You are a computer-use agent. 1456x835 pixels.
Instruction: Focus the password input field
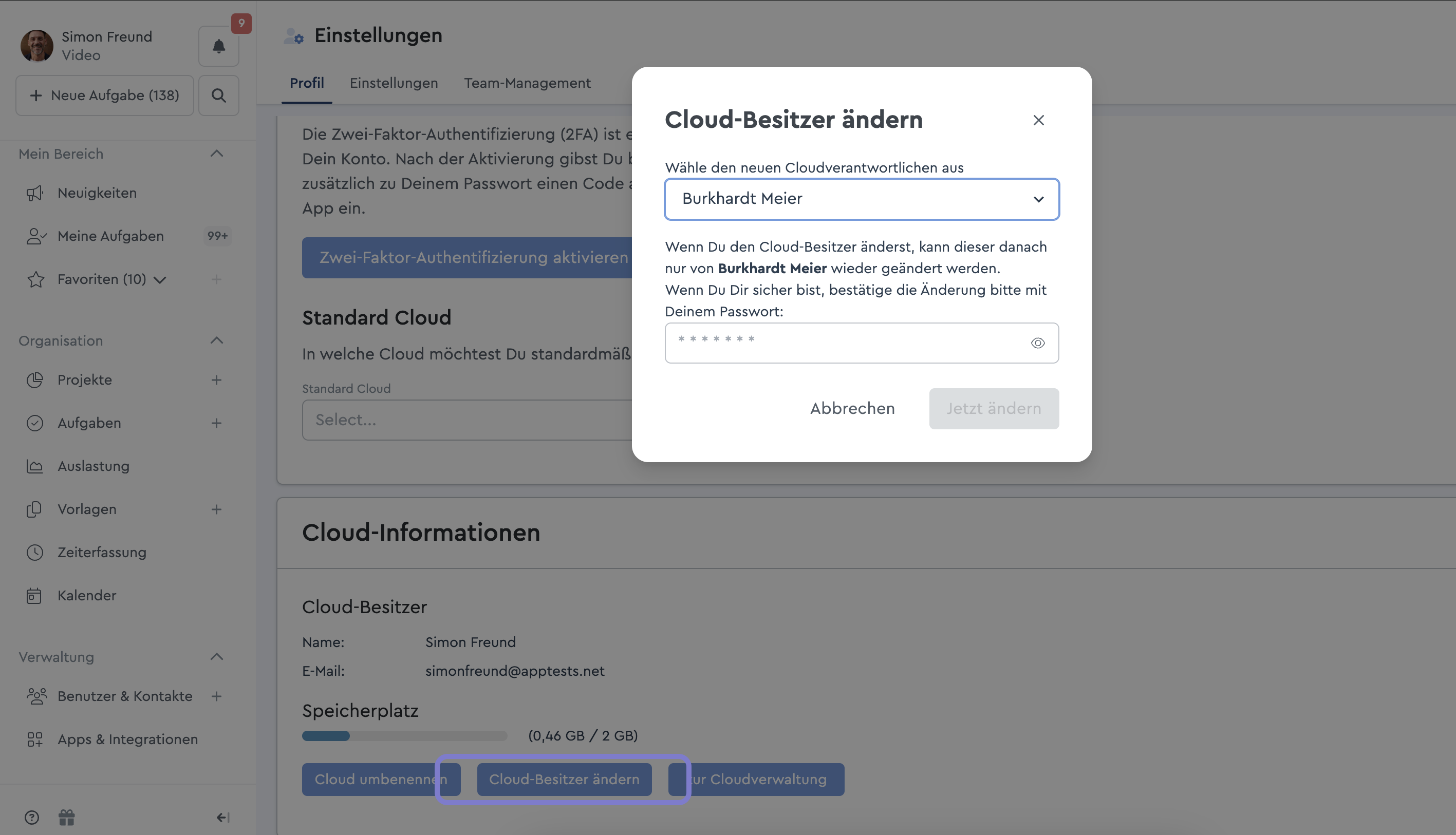coord(843,343)
